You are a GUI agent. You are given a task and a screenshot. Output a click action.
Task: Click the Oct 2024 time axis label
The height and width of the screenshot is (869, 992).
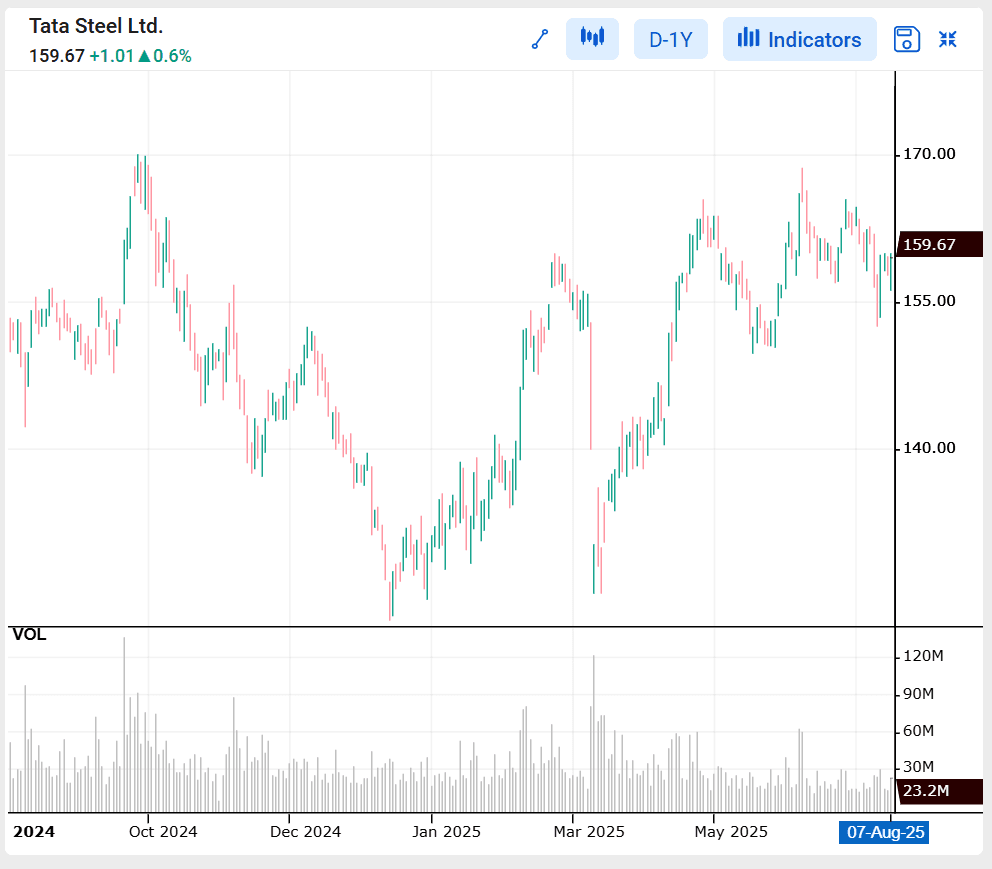163,832
